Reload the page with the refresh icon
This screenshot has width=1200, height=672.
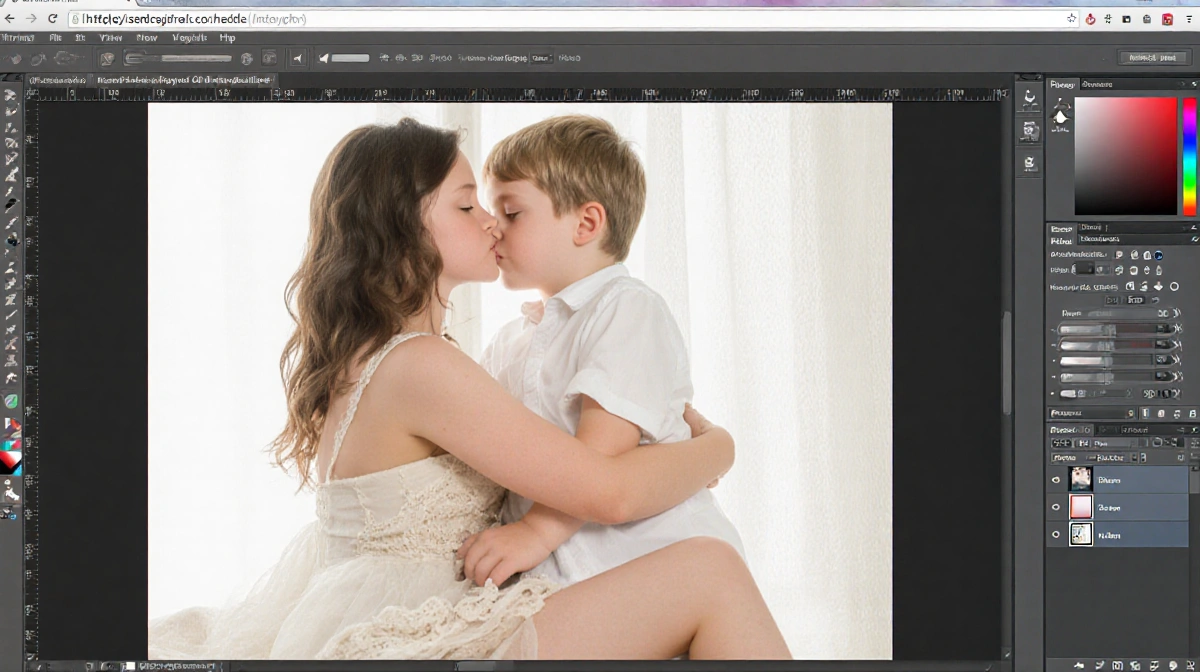pyautogui.click(x=52, y=19)
